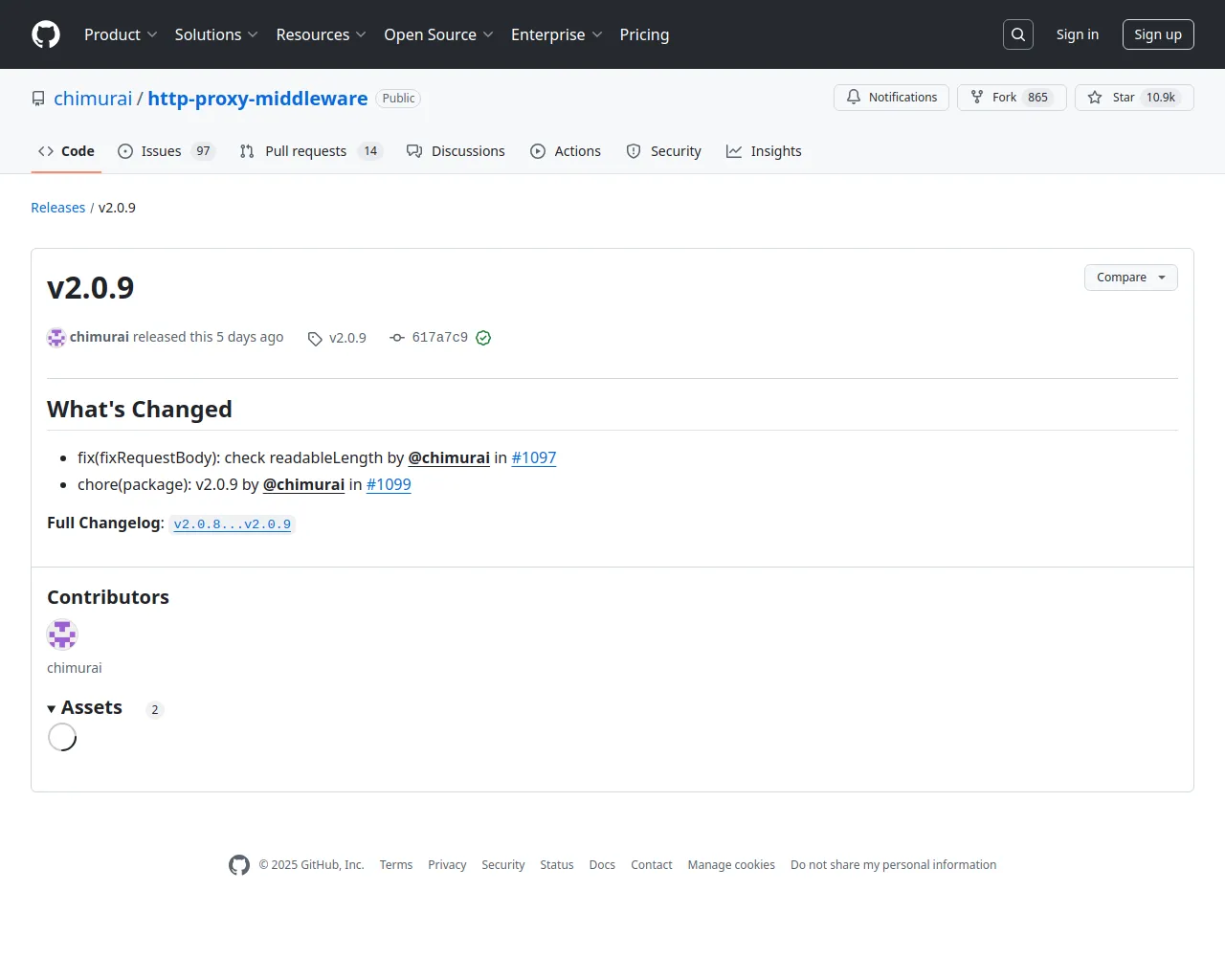This screenshot has height=980, width=1225.
Task: Click the Star count 10.9k
Action: click(x=1161, y=98)
